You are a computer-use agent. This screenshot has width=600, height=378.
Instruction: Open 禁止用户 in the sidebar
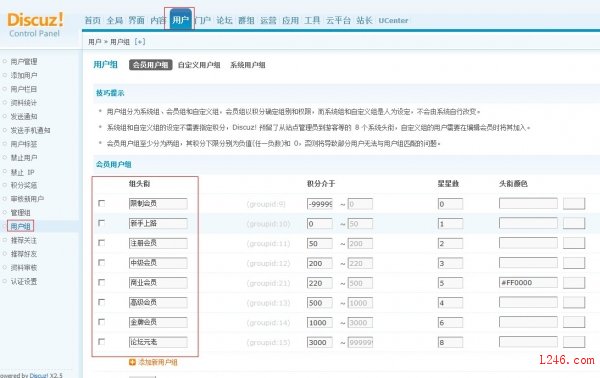pos(24,158)
